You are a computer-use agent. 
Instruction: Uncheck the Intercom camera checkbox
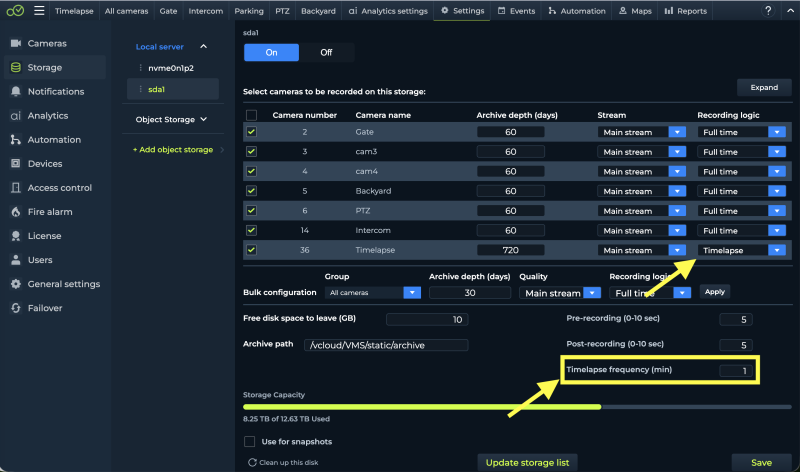point(252,230)
